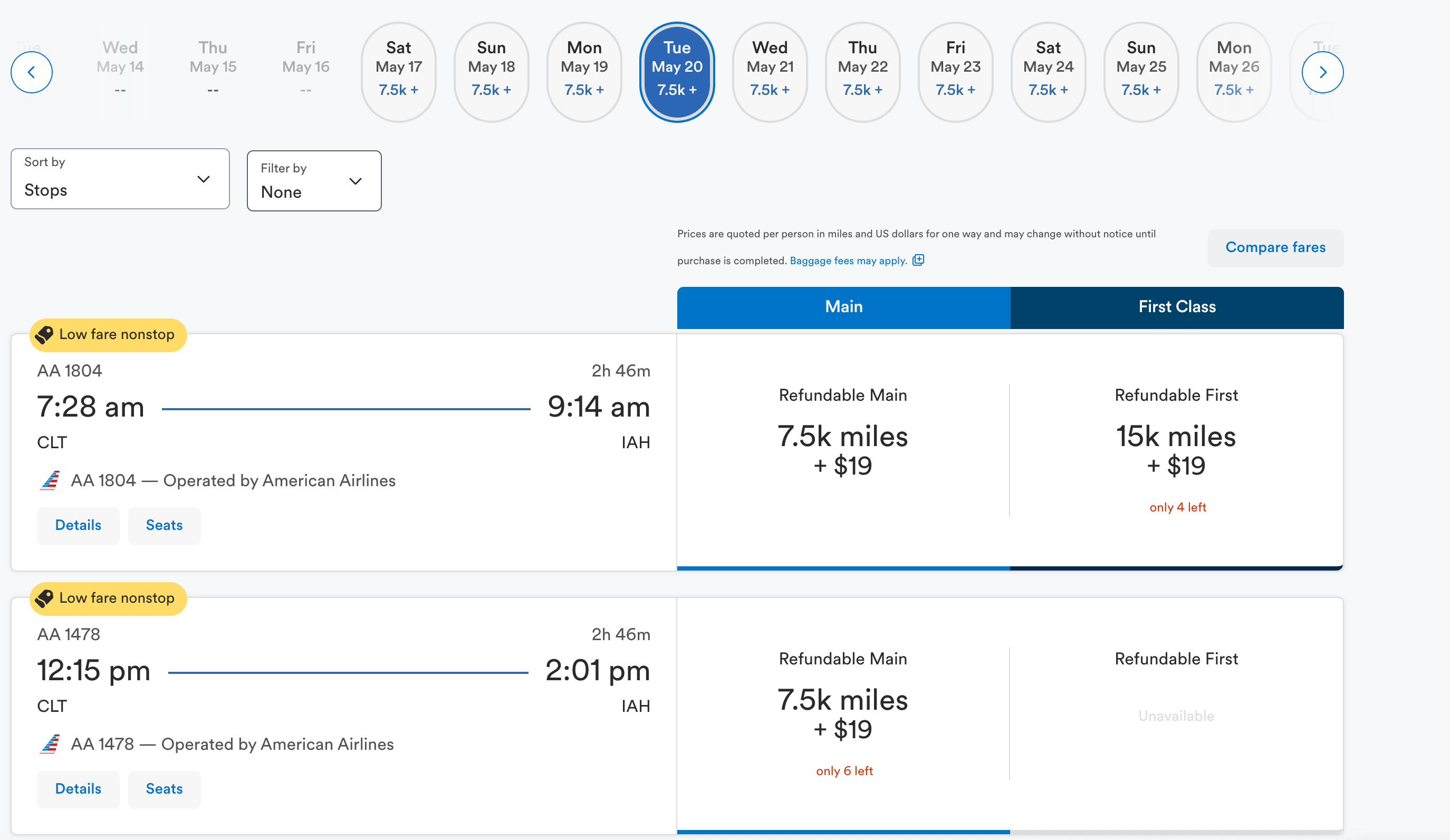The image size is (1450, 840).
Task: Switch to the First Class tab
Action: (1177, 307)
